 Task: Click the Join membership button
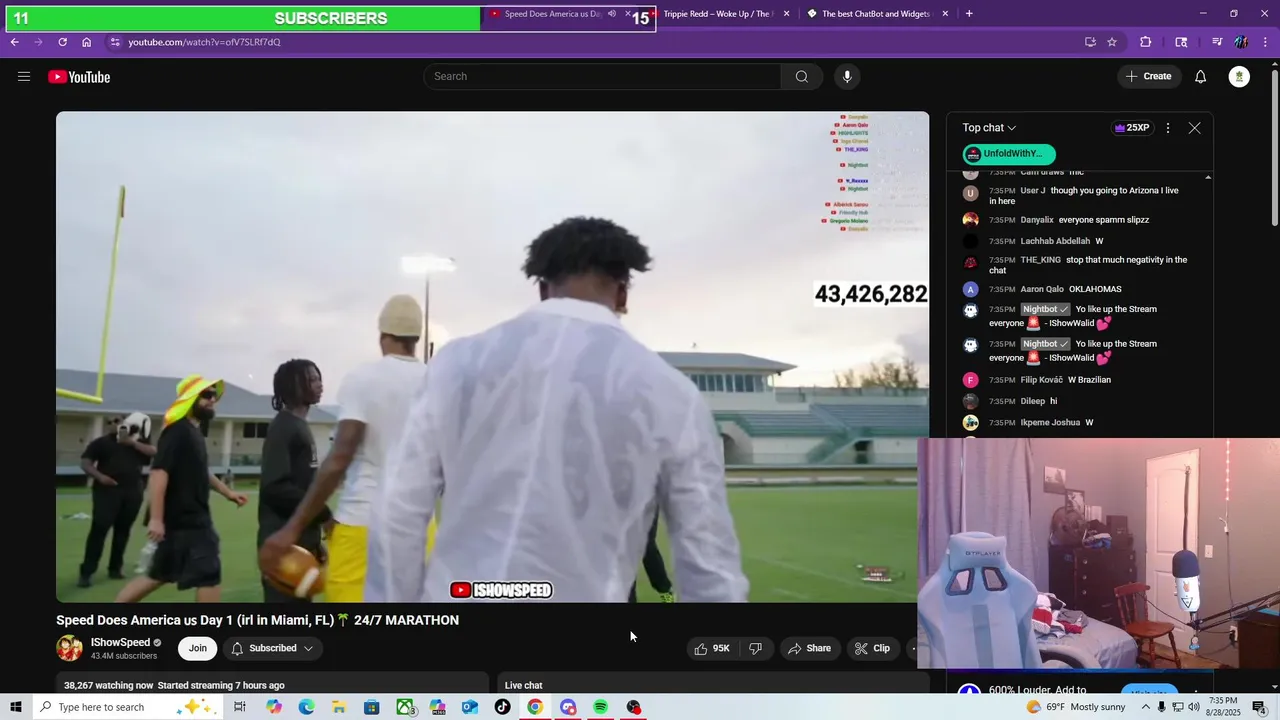point(198,648)
